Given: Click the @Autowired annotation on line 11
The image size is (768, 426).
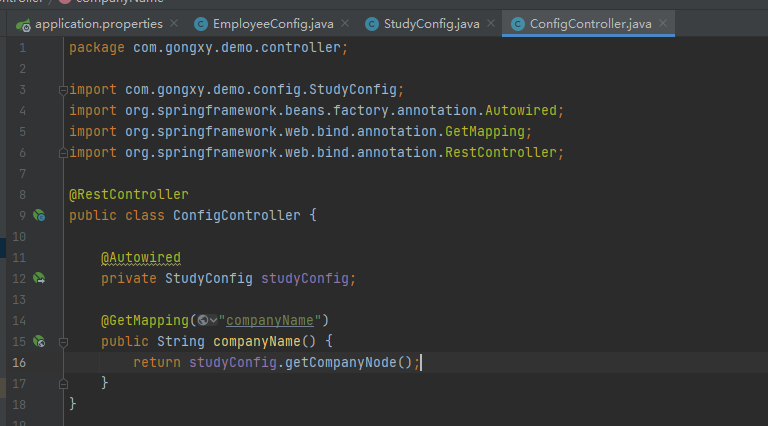Looking at the screenshot, I should [141, 258].
